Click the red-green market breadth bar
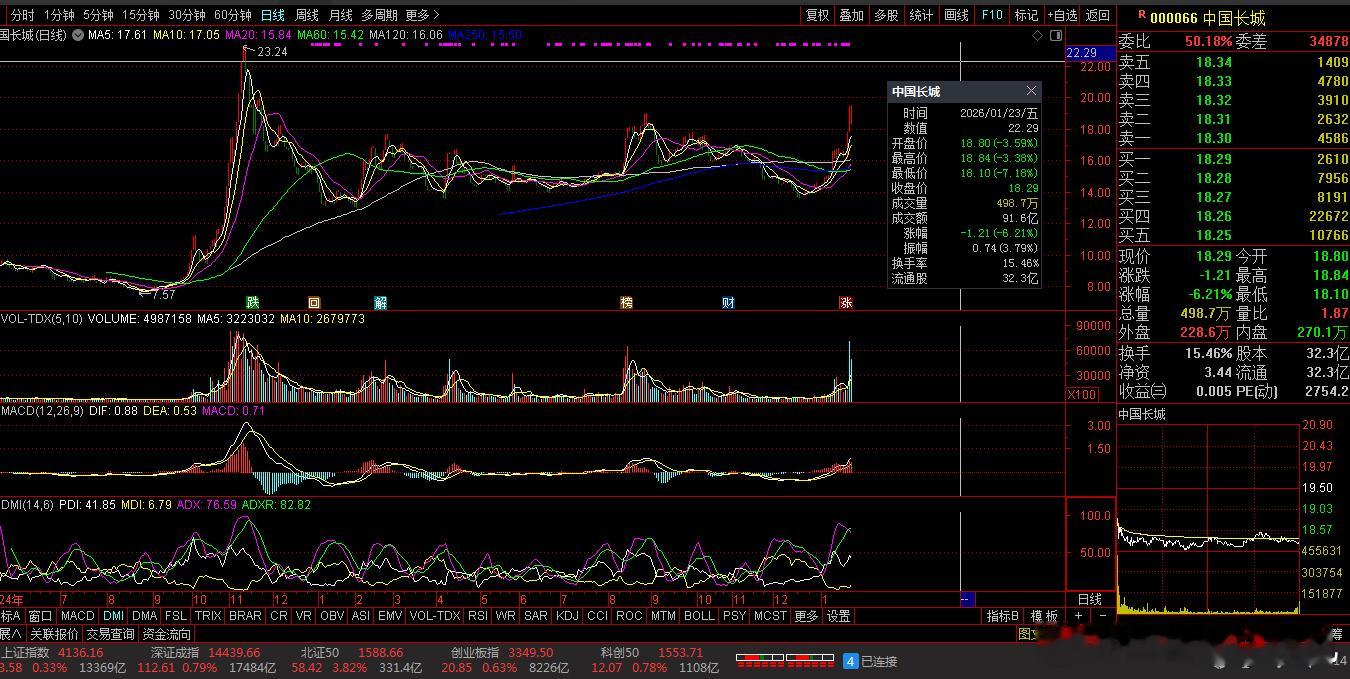The image size is (1350, 679). point(783,660)
